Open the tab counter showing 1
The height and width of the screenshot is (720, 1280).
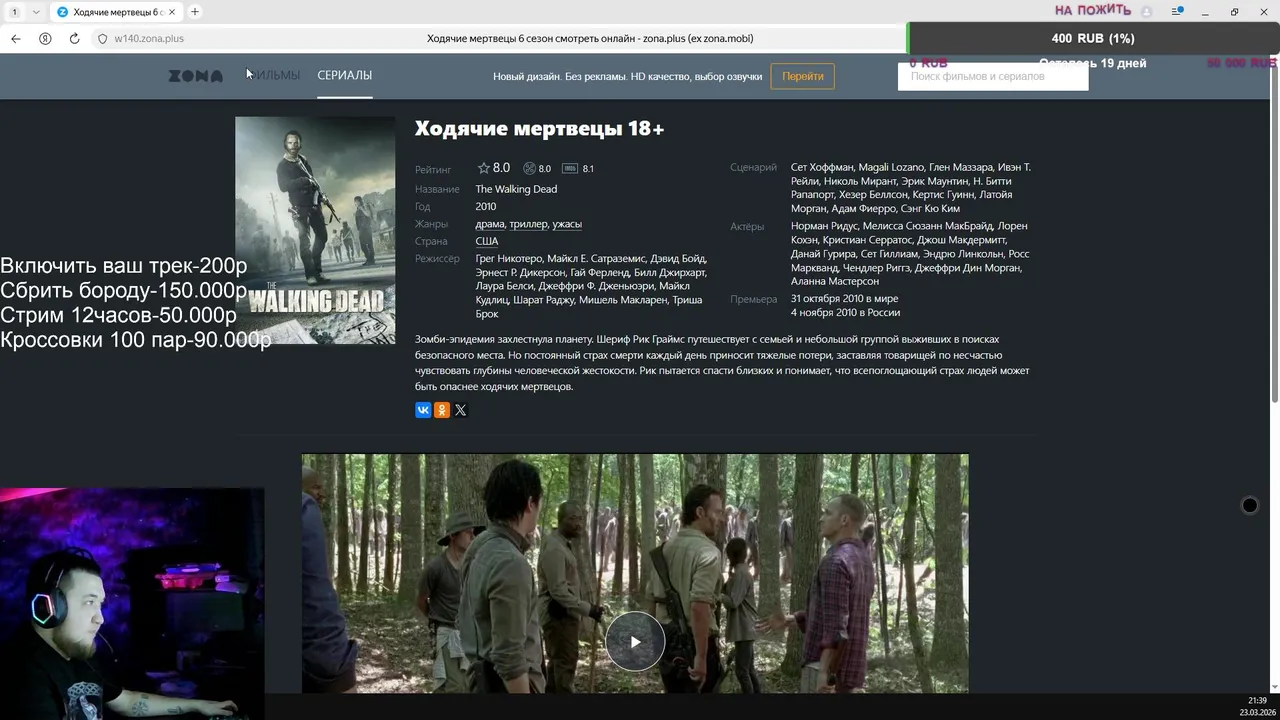tap(14, 12)
